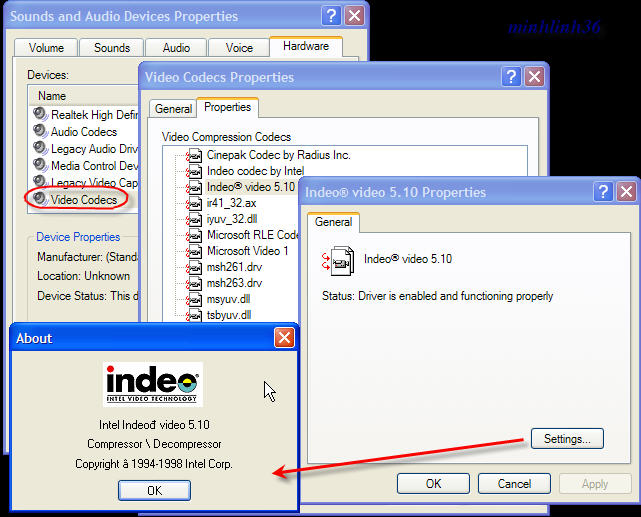
Task: Select 'Video Codecs' in Devices list
Action: (84, 199)
